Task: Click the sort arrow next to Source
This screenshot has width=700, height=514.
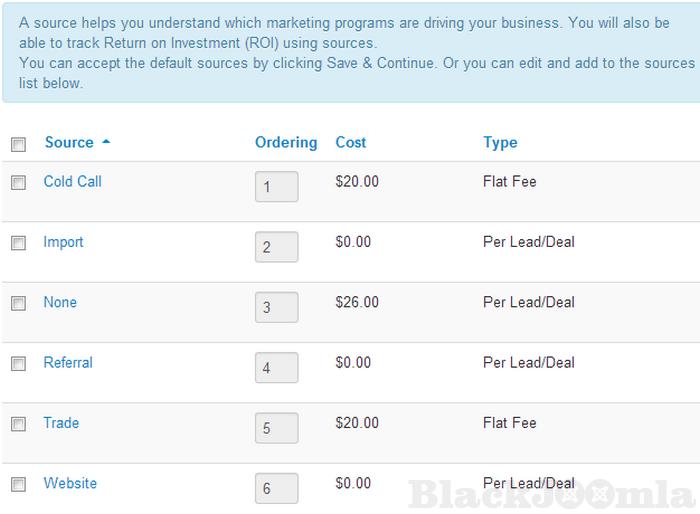Action: pos(106,142)
